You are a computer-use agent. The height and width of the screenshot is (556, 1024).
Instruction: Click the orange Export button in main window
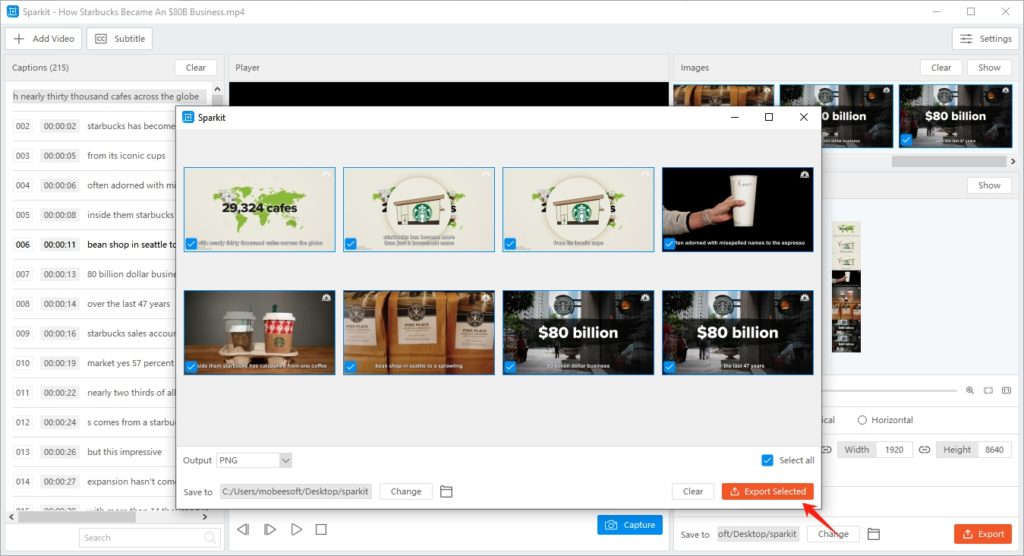[983, 534]
